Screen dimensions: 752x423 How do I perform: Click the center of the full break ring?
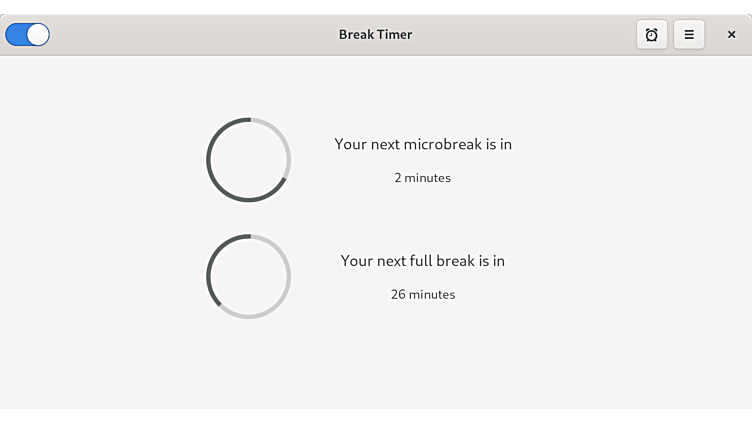point(248,277)
